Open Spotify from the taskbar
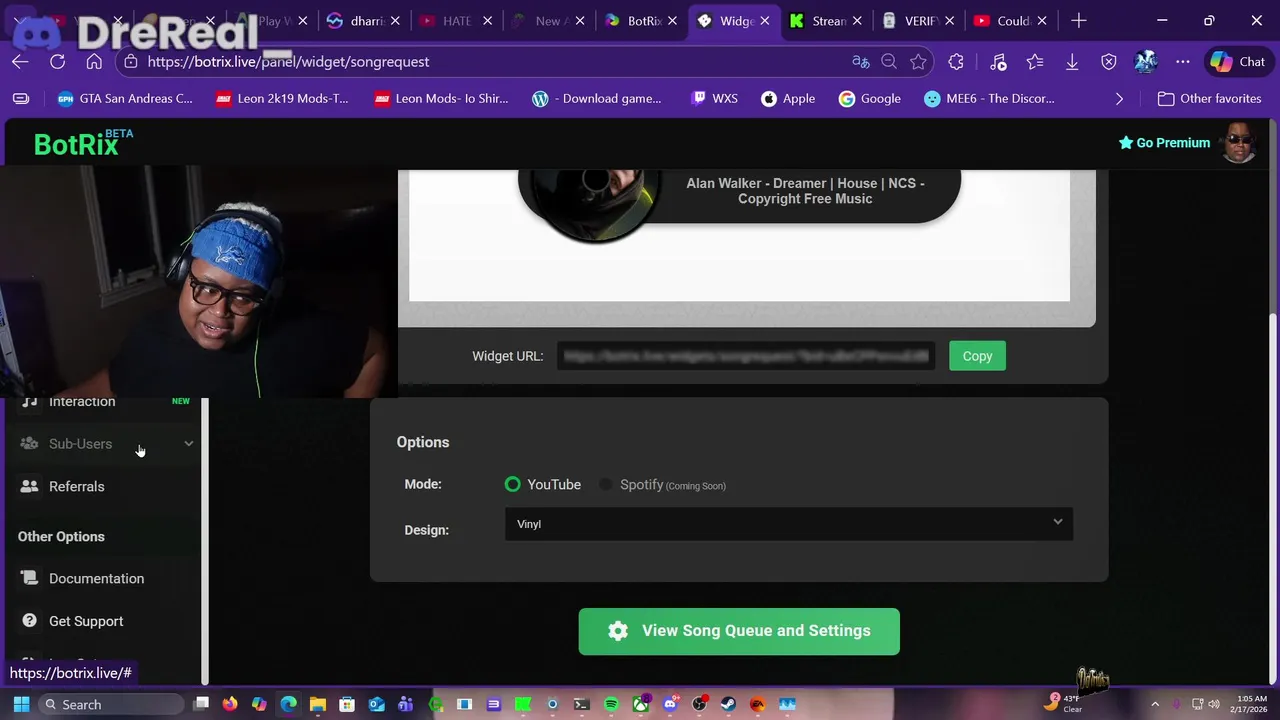This screenshot has width=1280, height=720. [x=611, y=705]
